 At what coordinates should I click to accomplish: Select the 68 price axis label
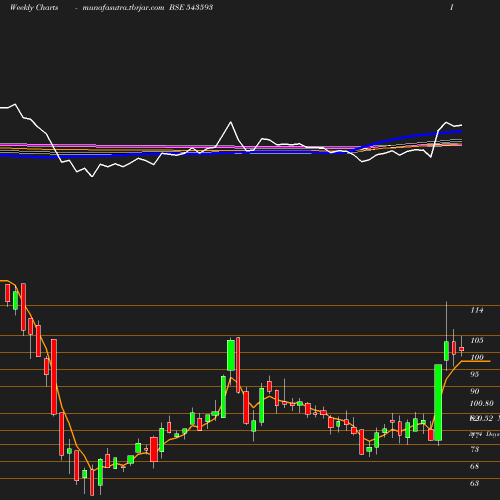pyautogui.click(x=475, y=466)
